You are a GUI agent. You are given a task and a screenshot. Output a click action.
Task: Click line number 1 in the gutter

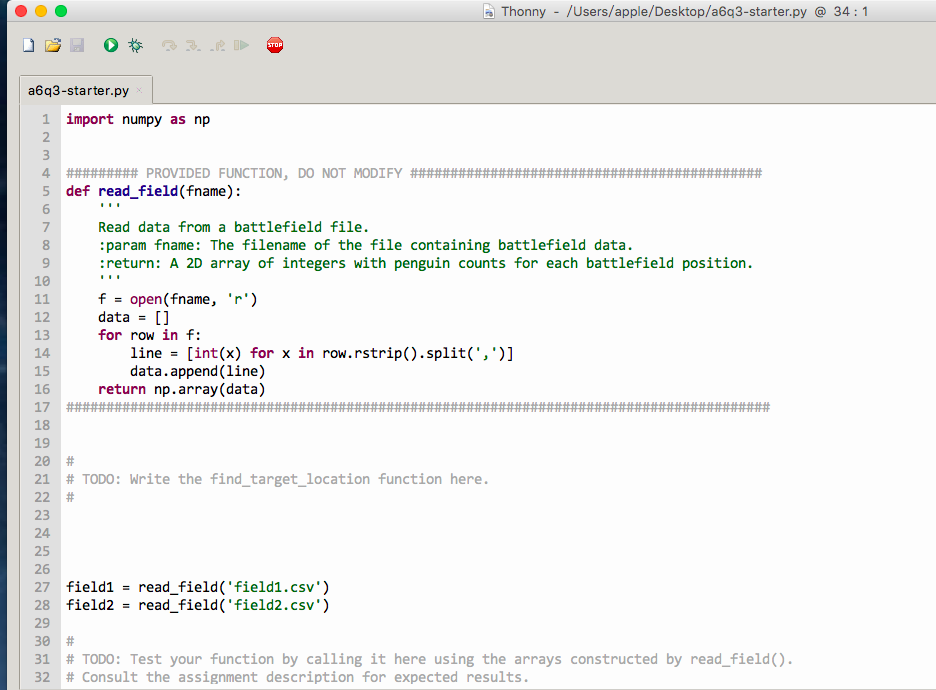pyautogui.click(x=45, y=119)
